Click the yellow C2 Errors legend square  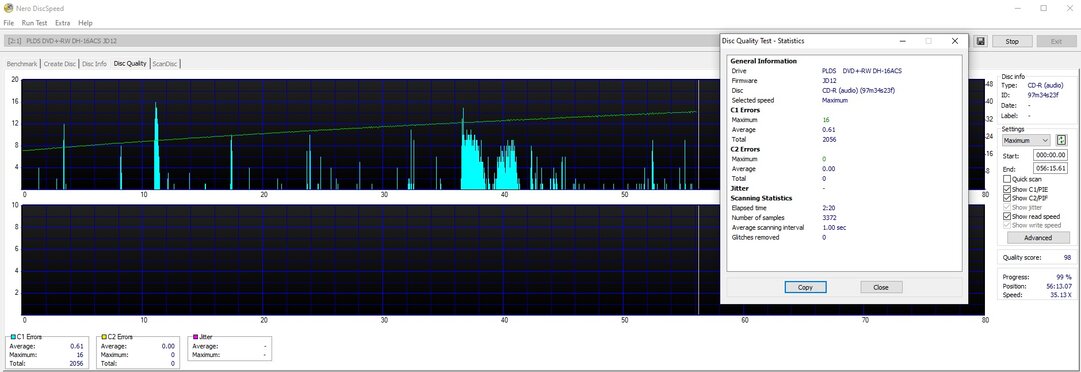[x=103, y=337]
